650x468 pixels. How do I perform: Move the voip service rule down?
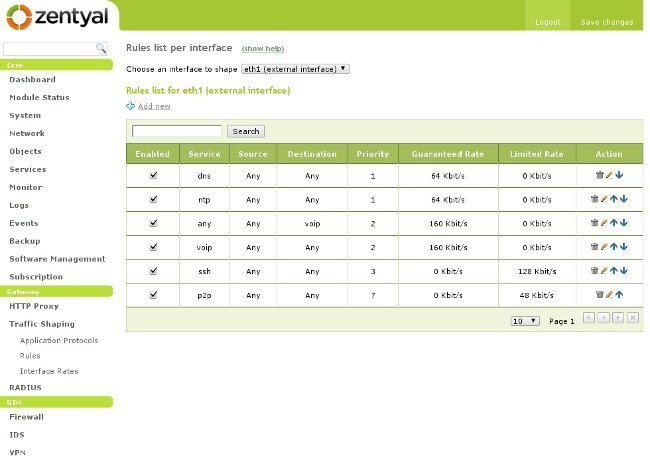coord(623,247)
